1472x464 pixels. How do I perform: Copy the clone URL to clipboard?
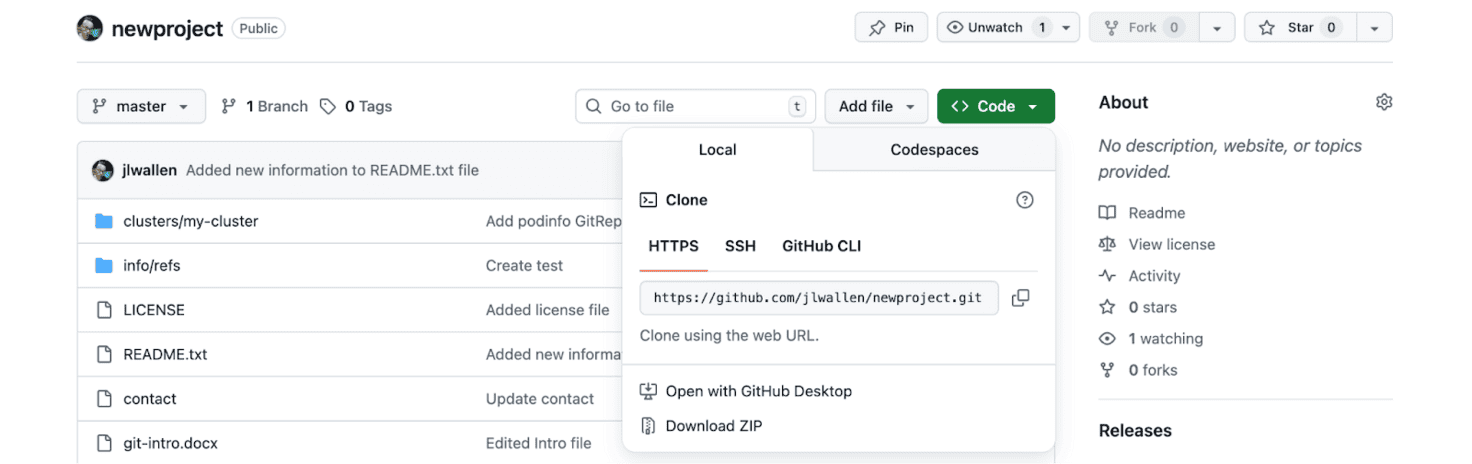point(1020,298)
